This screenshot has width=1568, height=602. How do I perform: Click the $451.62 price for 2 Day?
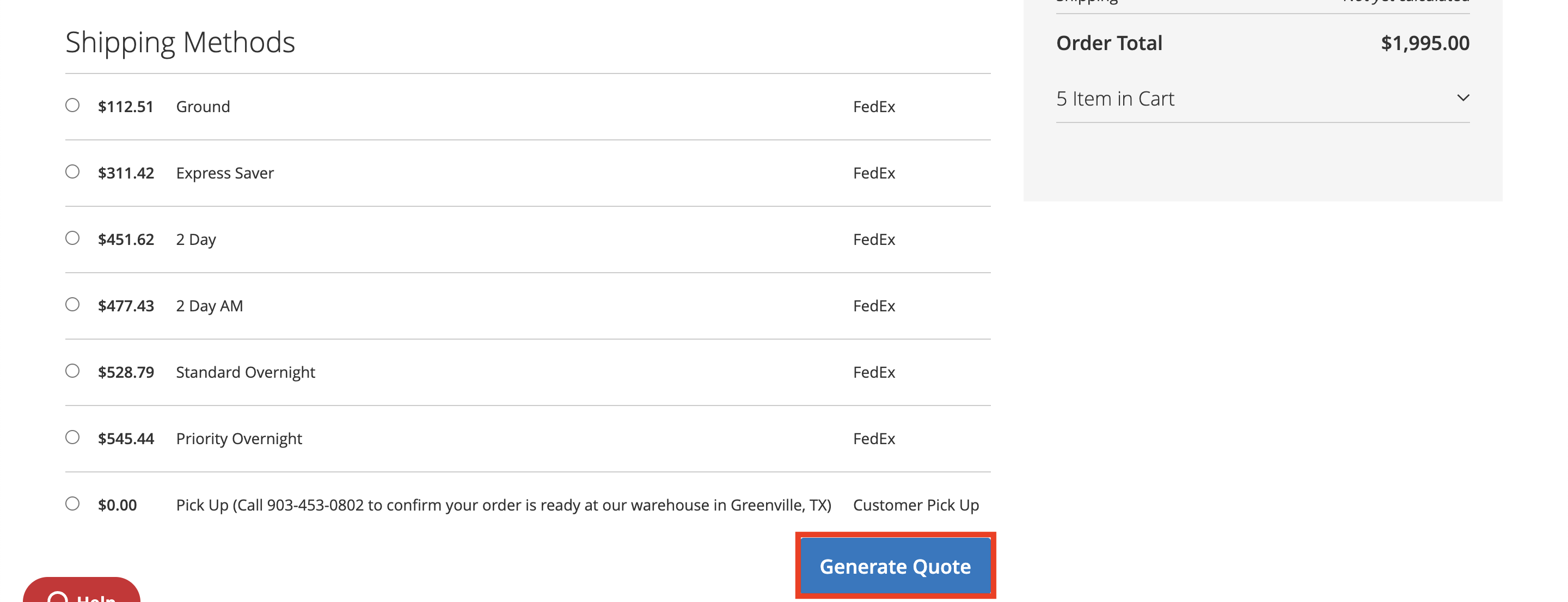pos(126,239)
